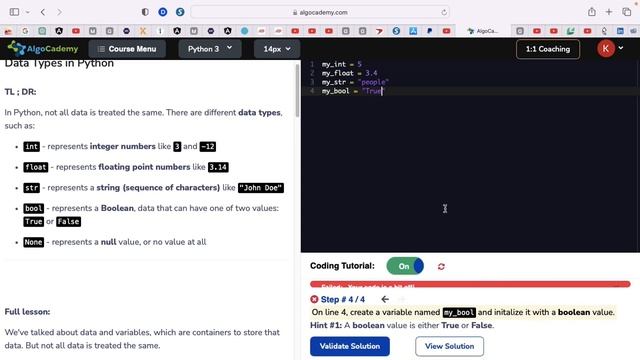
Task: Switch to the LinkedIn icon tab
Action: tap(620, 31)
